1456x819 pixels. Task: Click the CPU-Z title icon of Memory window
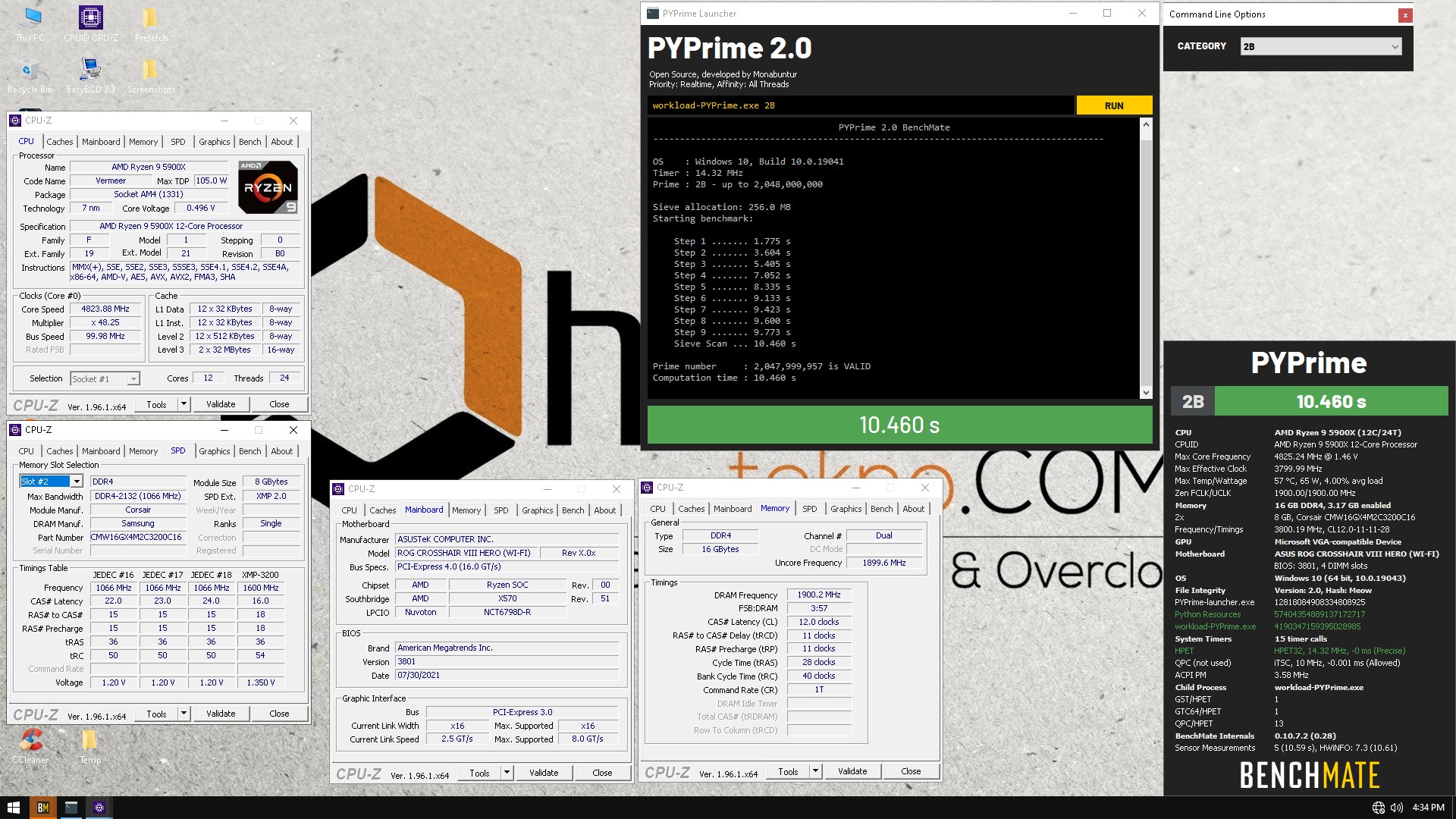(647, 488)
